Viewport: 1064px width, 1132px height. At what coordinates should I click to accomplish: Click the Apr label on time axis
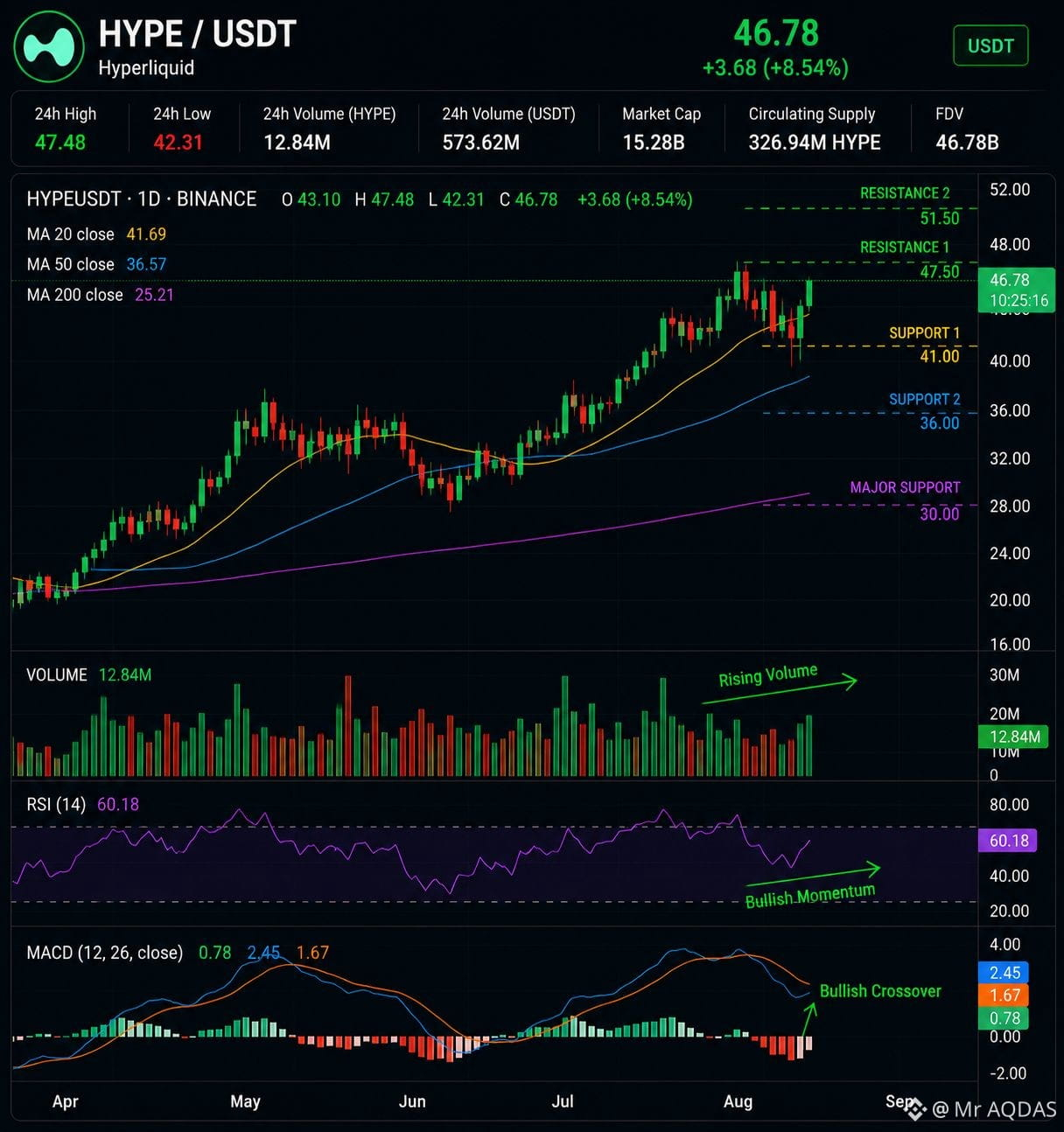point(66,1101)
